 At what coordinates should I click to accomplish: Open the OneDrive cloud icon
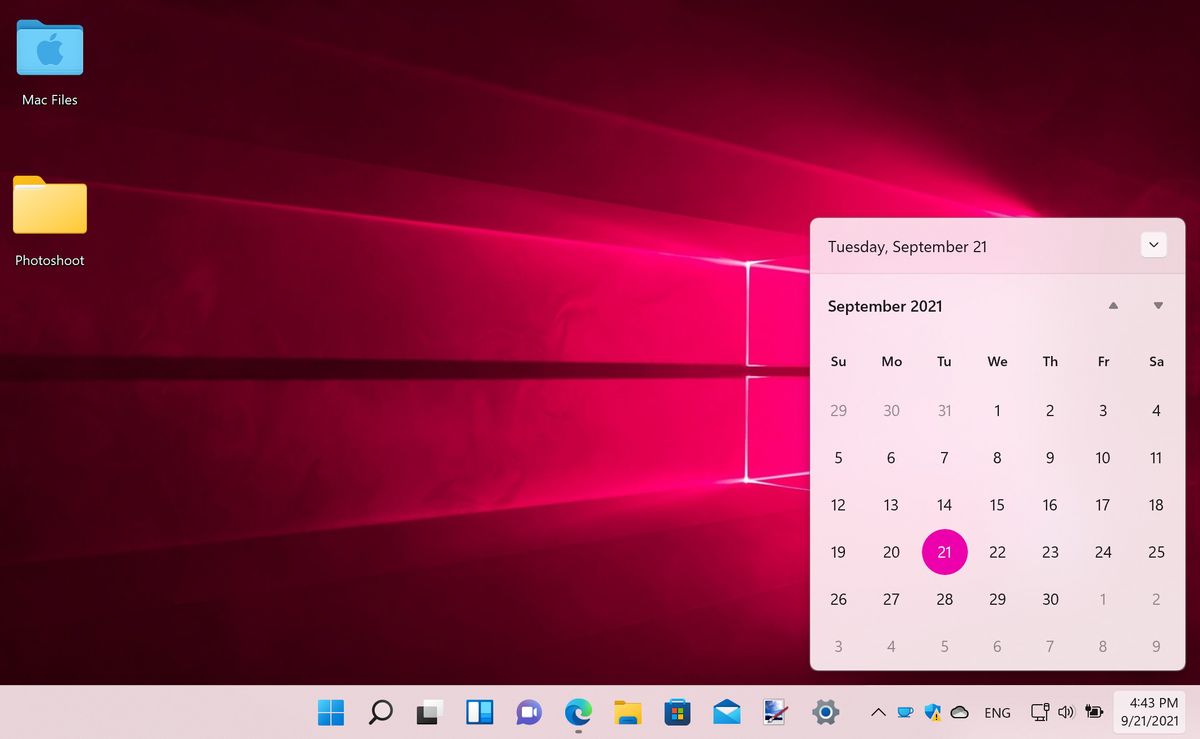pos(960,712)
